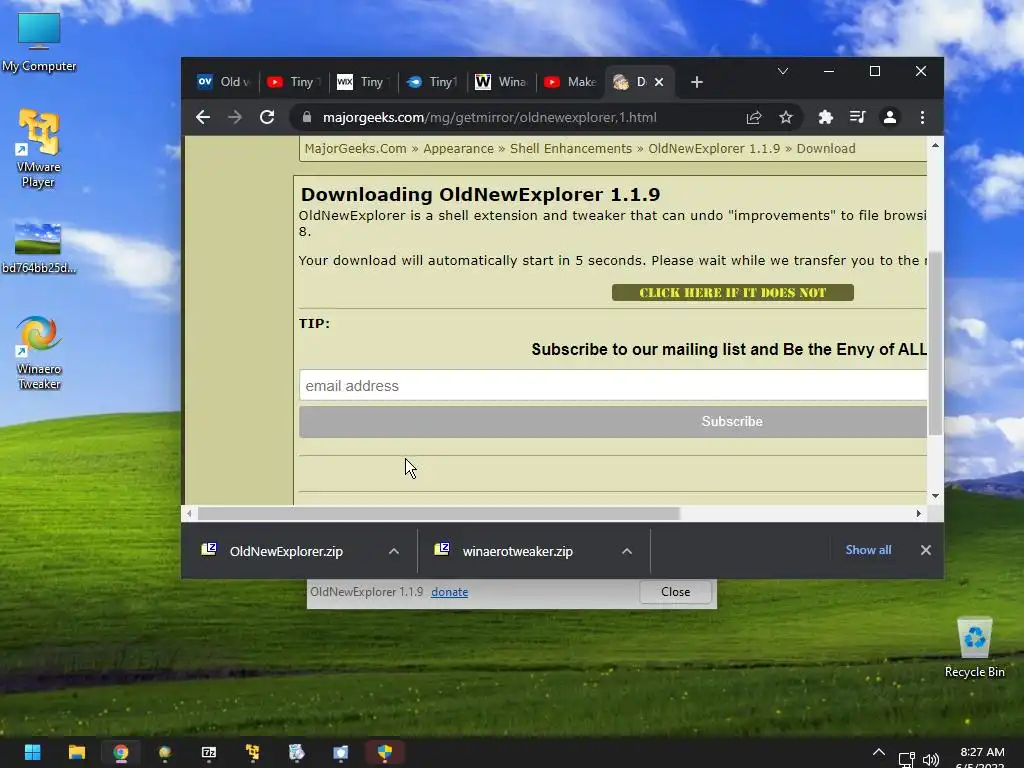Bookmark this page with the star
1024x768 pixels.
pyautogui.click(x=786, y=117)
